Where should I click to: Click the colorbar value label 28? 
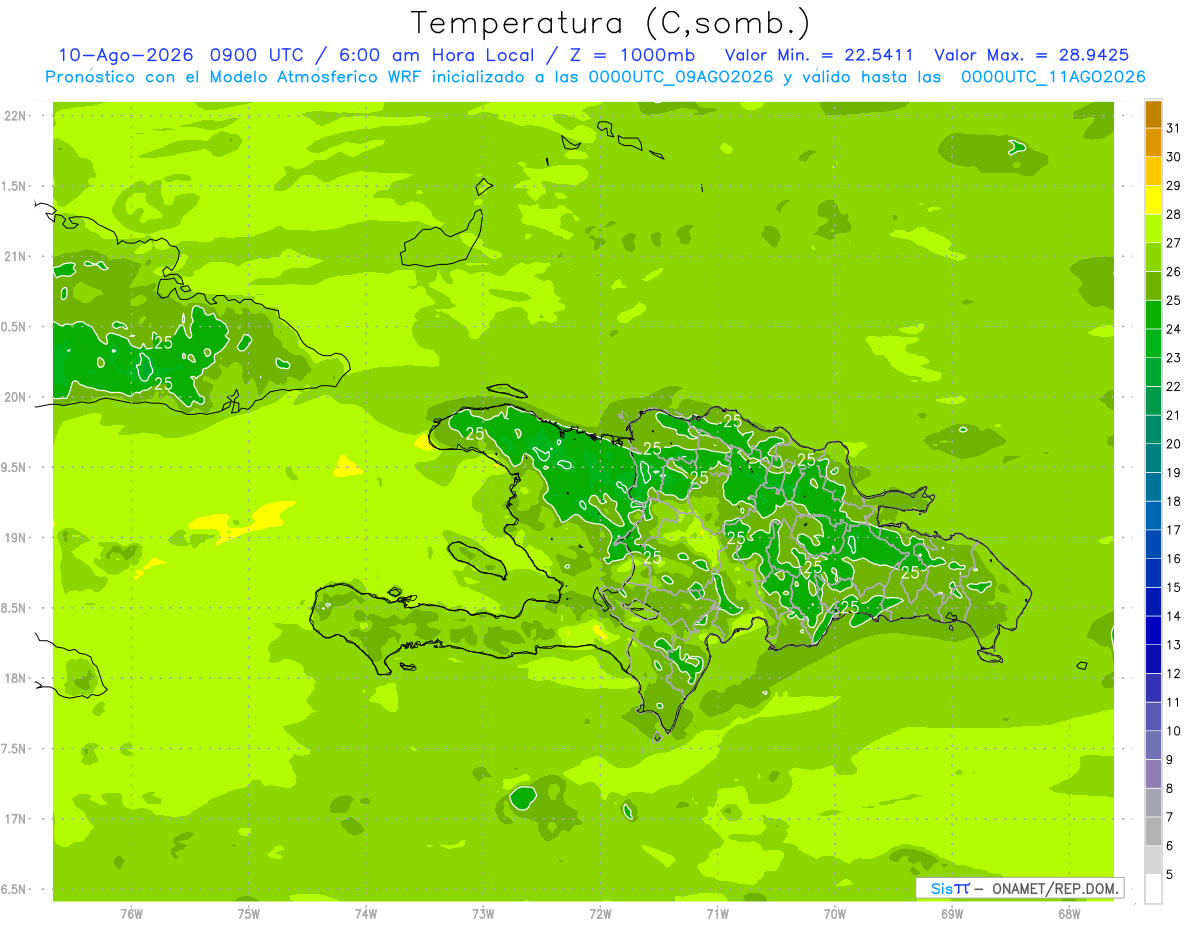click(x=1173, y=214)
